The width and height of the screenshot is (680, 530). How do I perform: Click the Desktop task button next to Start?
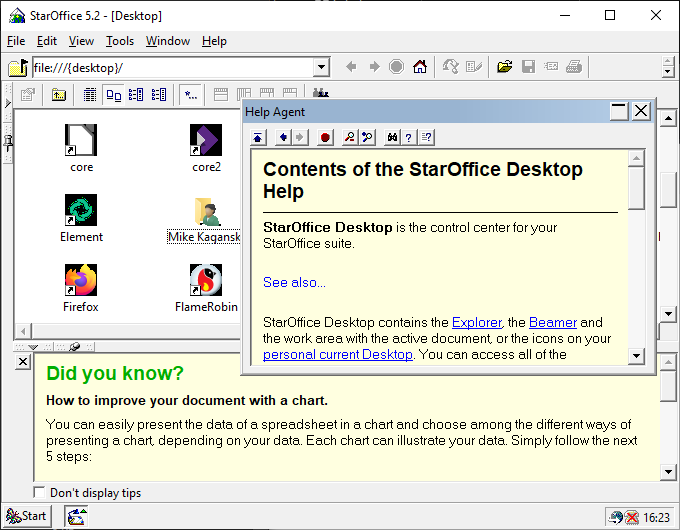coord(76,516)
